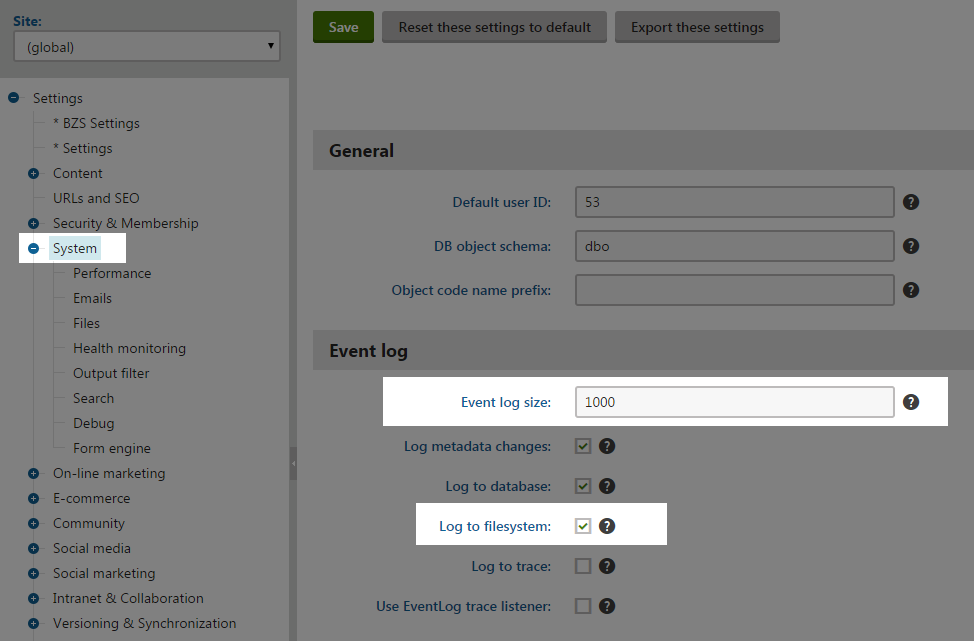
Task: Open Emails settings under System
Action: (x=93, y=298)
